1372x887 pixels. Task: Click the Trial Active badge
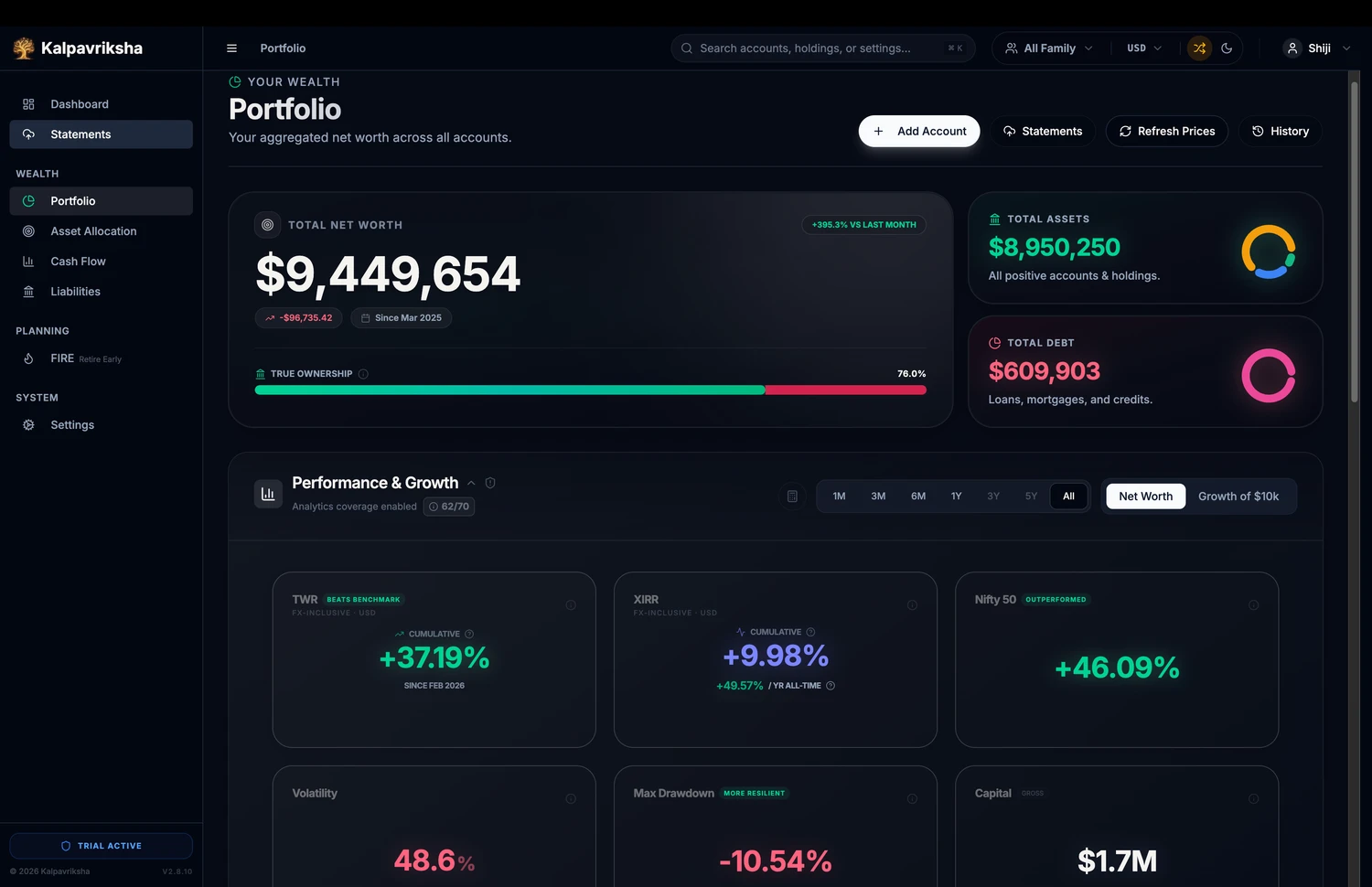pos(101,846)
